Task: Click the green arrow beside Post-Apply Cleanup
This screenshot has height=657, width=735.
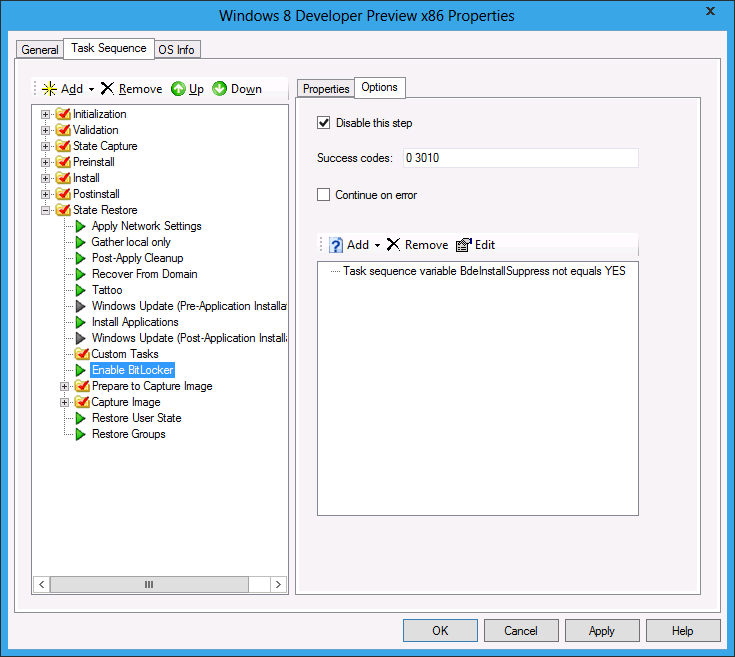Action: 81,258
